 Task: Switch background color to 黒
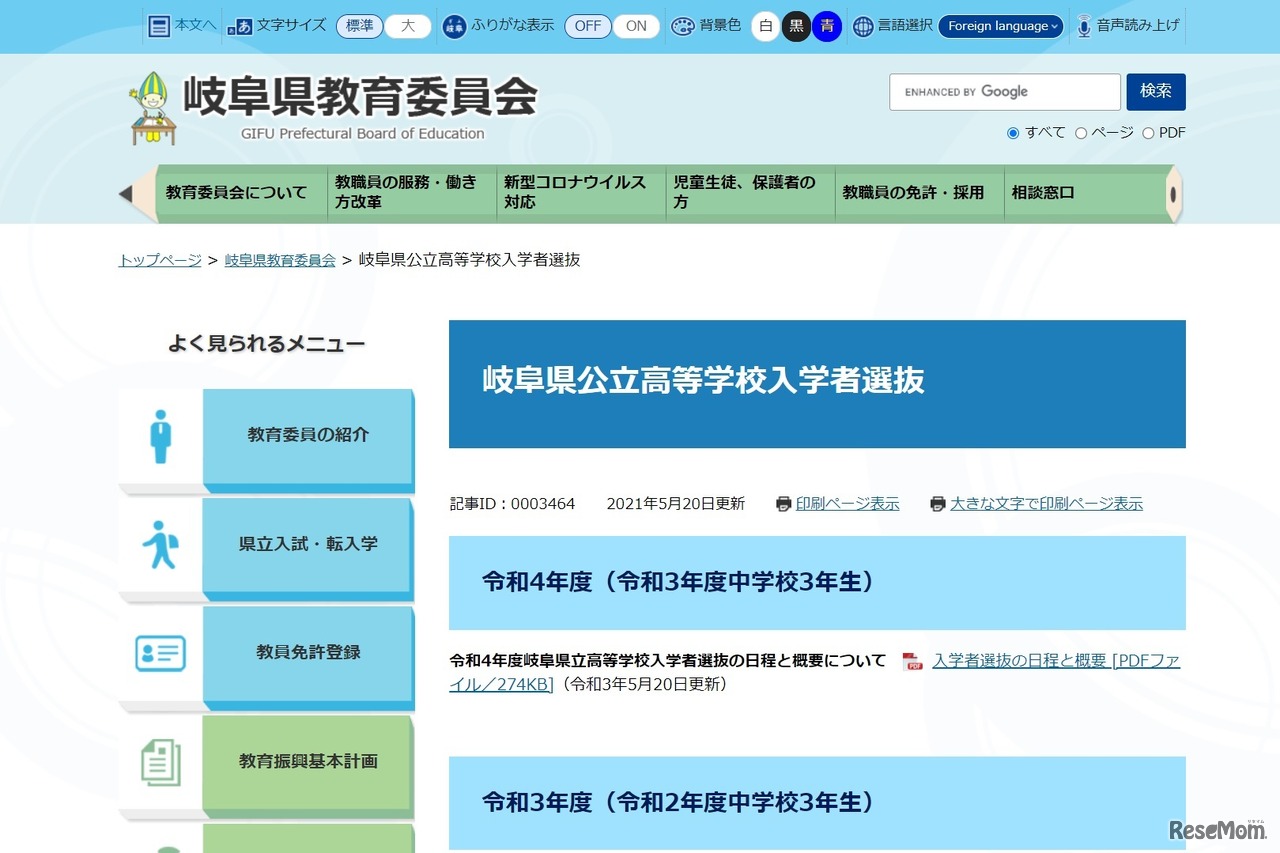pyautogui.click(x=795, y=27)
